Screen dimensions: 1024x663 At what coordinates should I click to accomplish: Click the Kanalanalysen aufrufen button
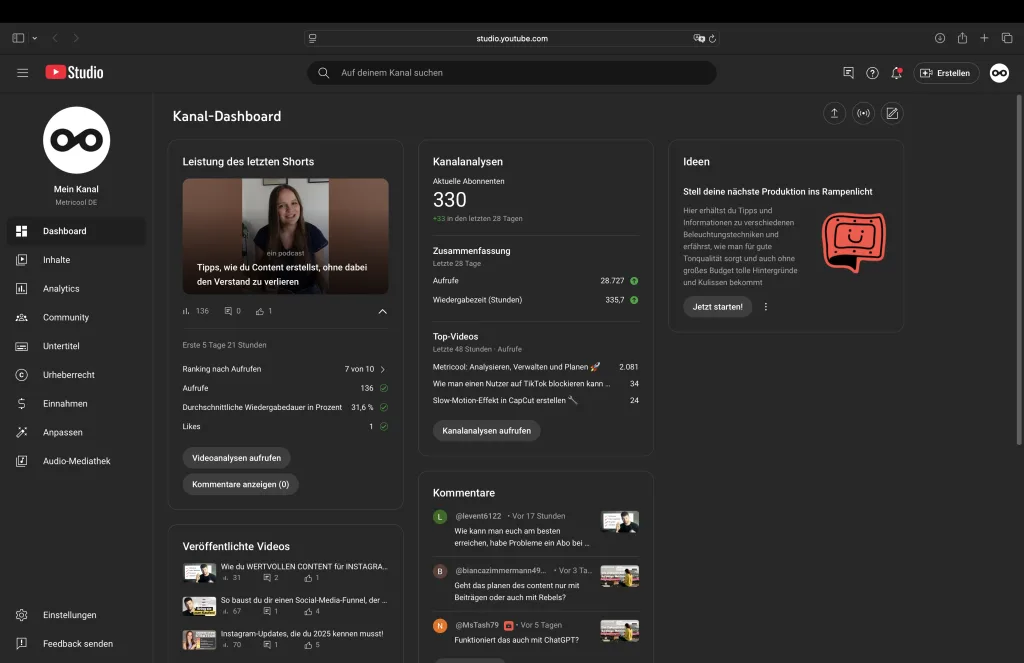(x=486, y=431)
